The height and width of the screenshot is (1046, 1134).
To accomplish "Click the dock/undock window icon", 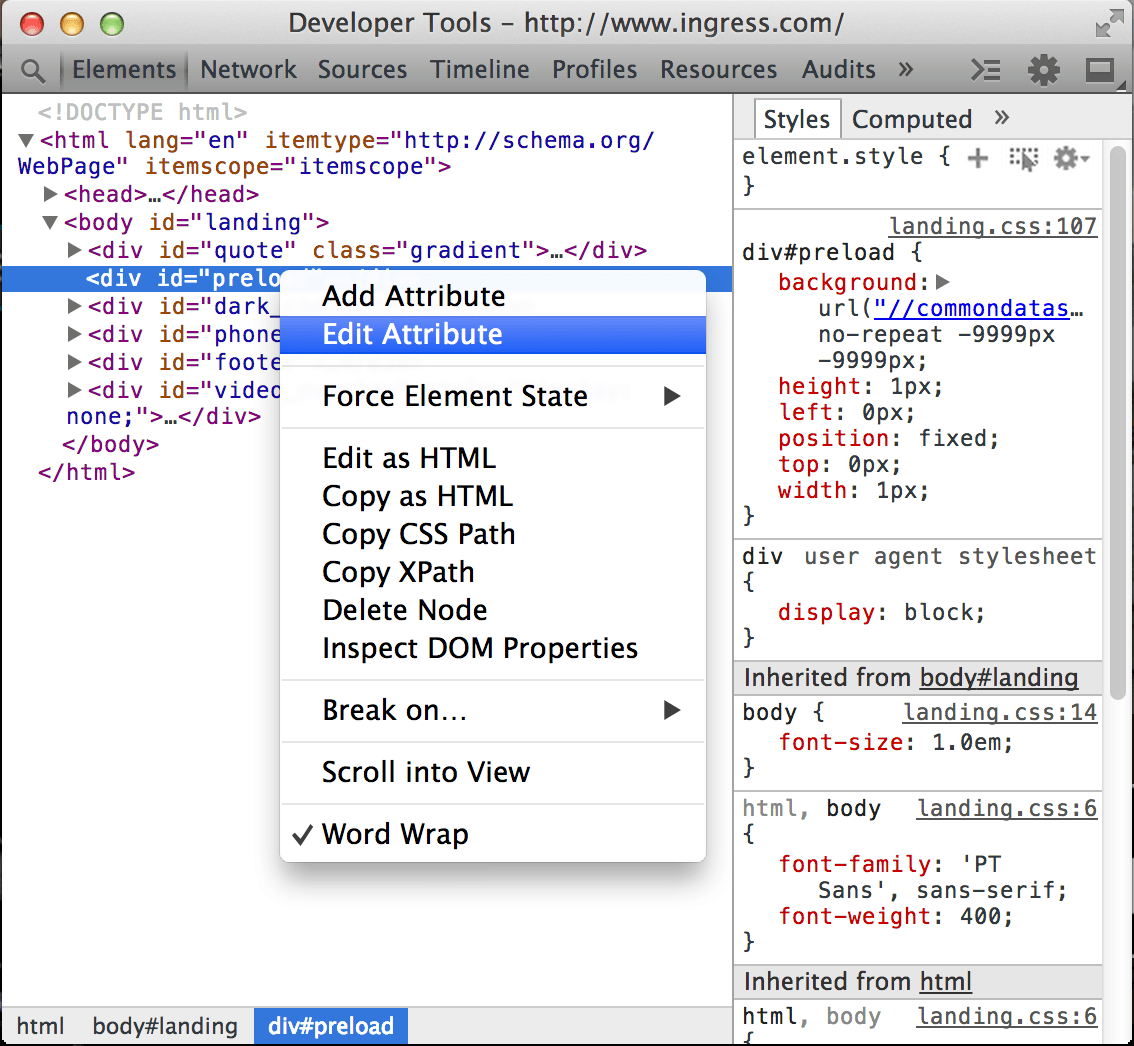I will coord(1100,70).
